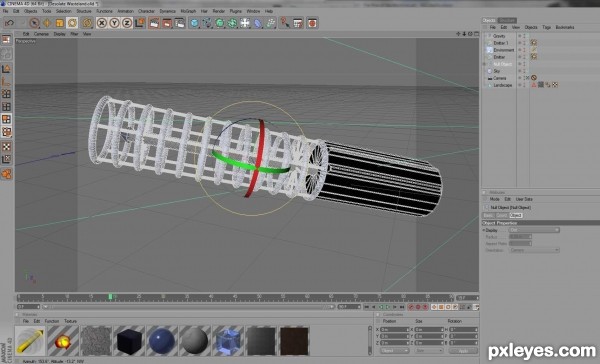Click the green timeline frame marker
This screenshot has width=600, height=364.
pyautogui.click(x=110, y=297)
